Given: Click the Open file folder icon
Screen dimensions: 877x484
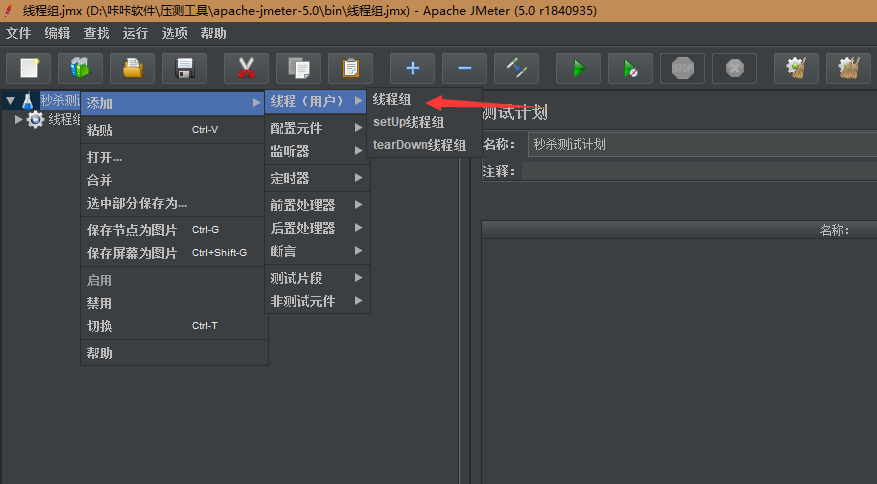Looking at the screenshot, I should coord(133,68).
